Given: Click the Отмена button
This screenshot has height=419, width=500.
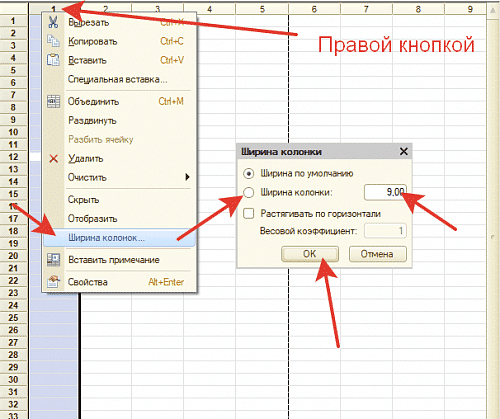Looking at the screenshot, I should tap(378, 254).
